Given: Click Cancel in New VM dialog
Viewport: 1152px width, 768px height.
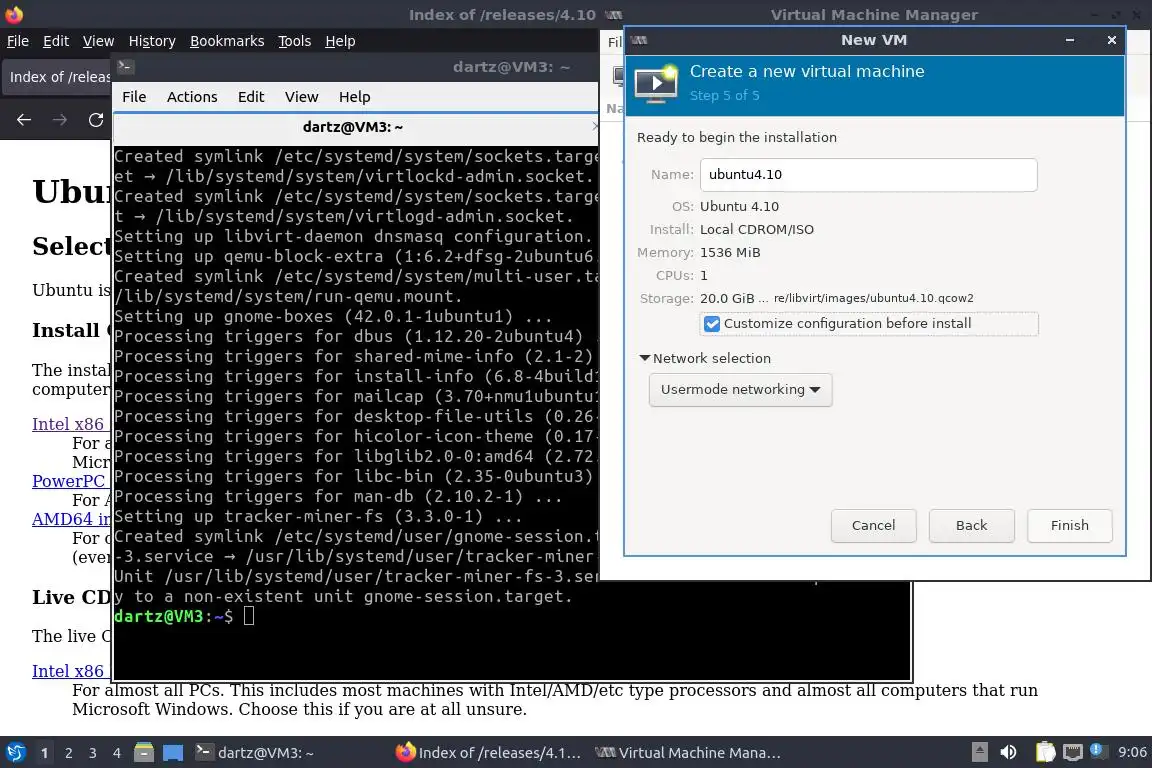Looking at the screenshot, I should pyautogui.click(x=873, y=525).
